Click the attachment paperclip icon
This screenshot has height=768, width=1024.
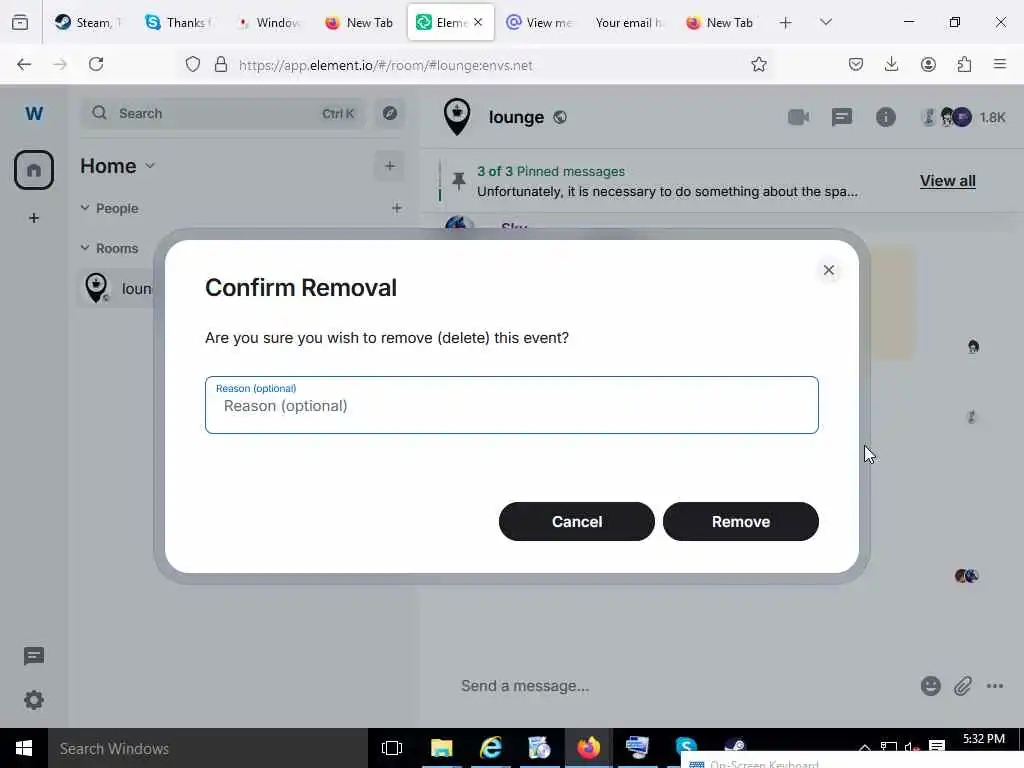coord(963,686)
